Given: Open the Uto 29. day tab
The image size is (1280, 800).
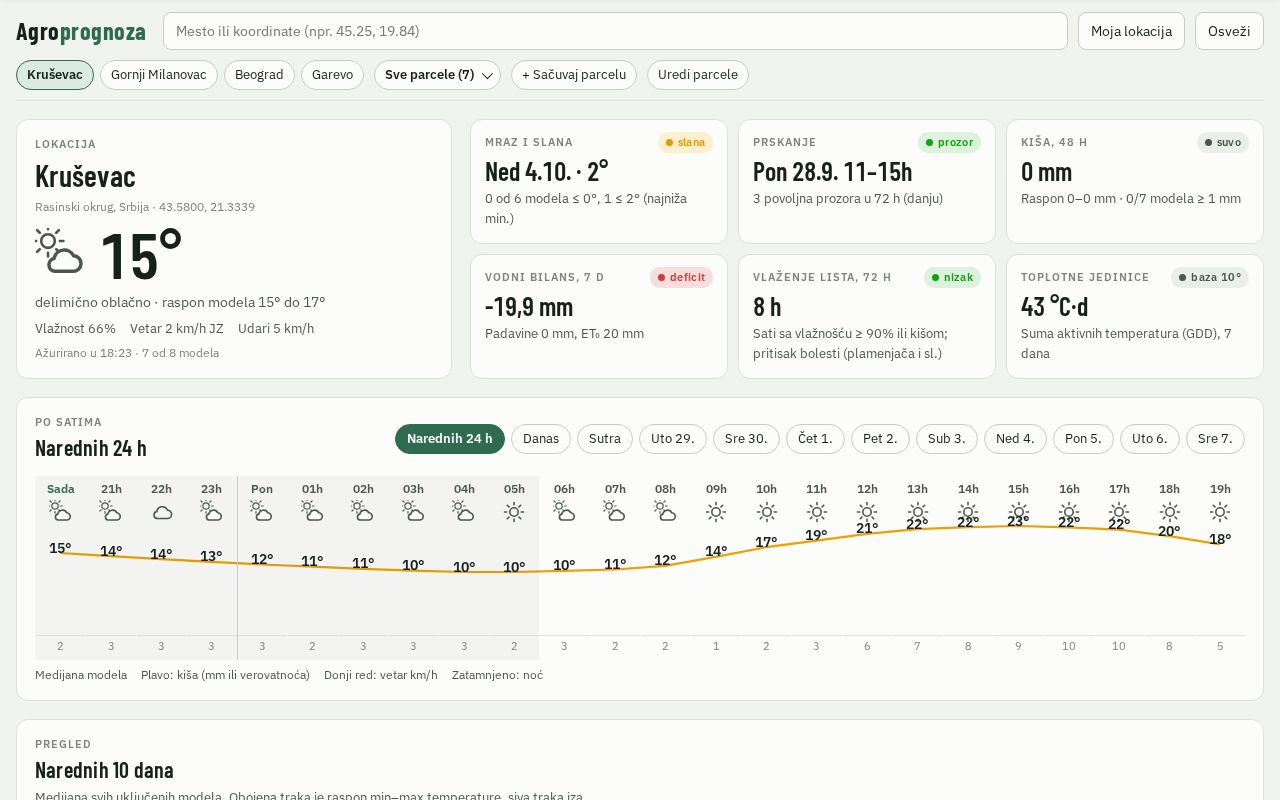Looking at the screenshot, I should [673, 439].
